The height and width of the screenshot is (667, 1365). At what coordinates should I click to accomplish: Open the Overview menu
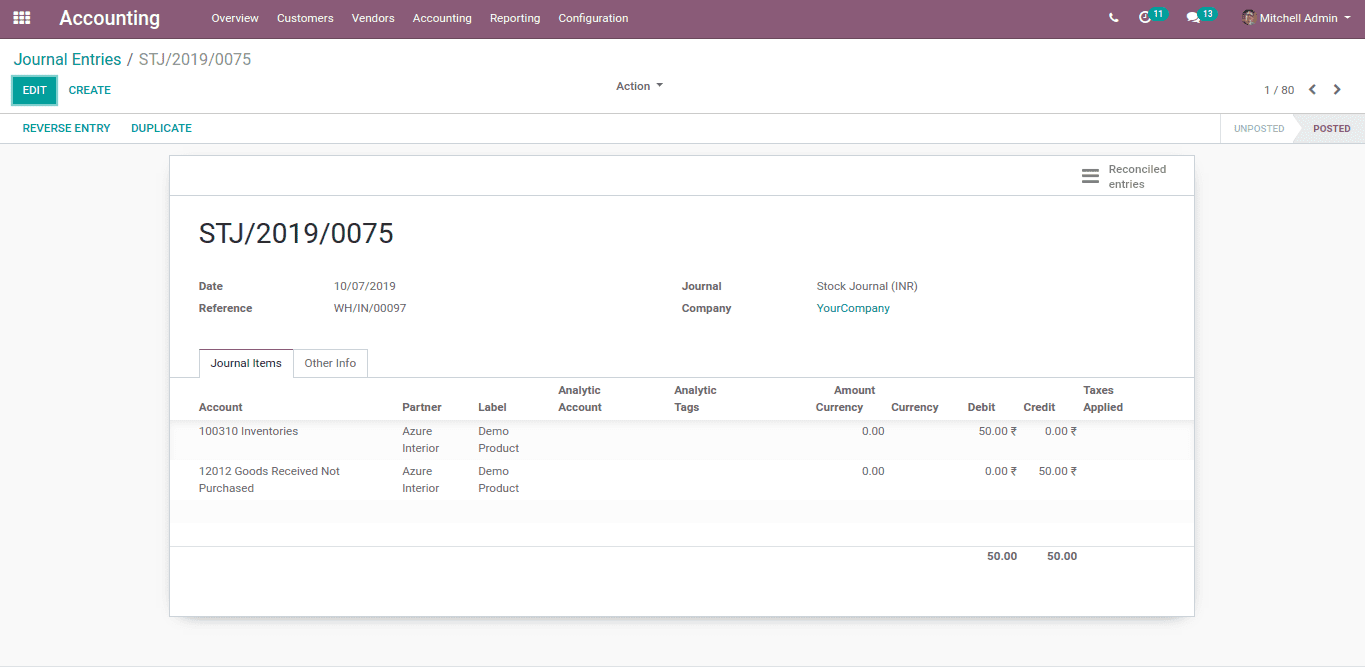pos(235,18)
